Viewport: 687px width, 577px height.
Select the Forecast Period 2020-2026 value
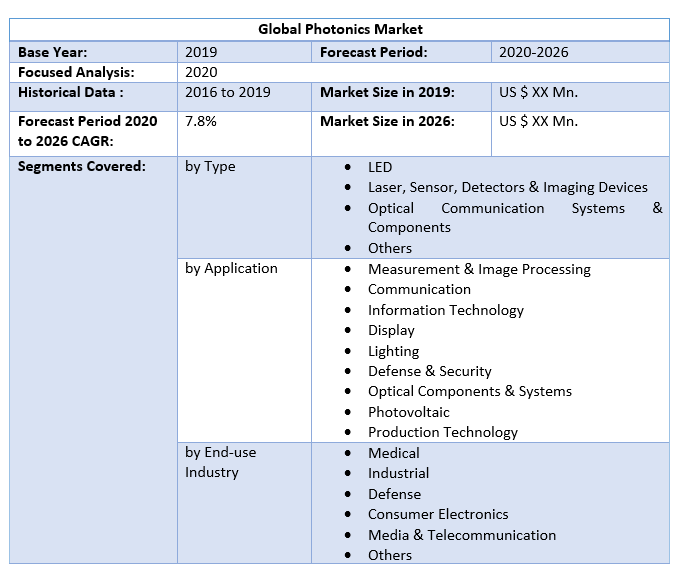[x=535, y=52]
